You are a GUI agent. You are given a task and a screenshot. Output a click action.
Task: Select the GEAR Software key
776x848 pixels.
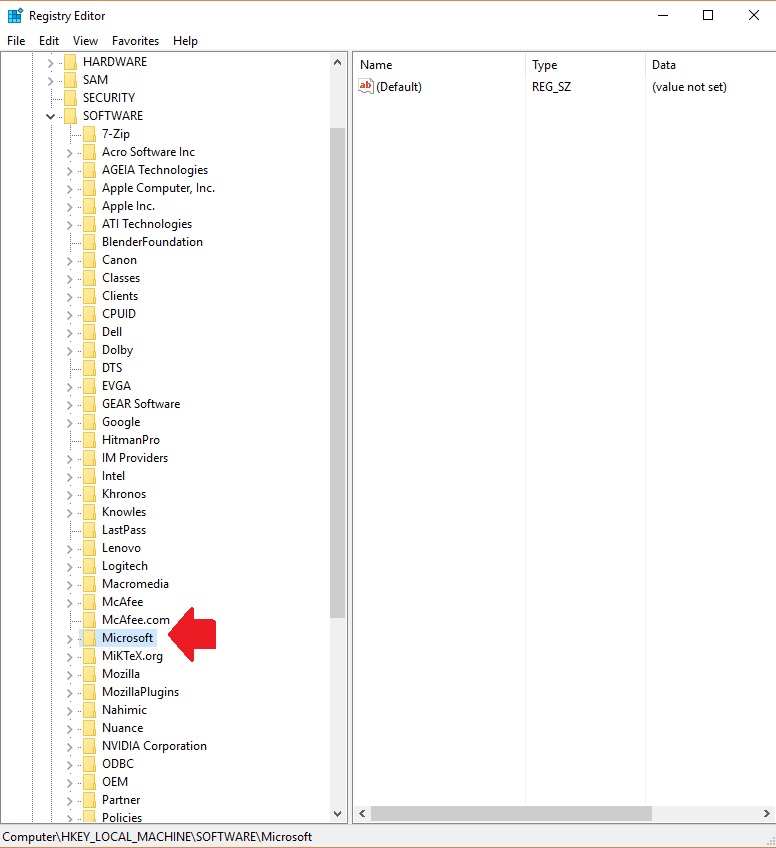click(x=141, y=404)
